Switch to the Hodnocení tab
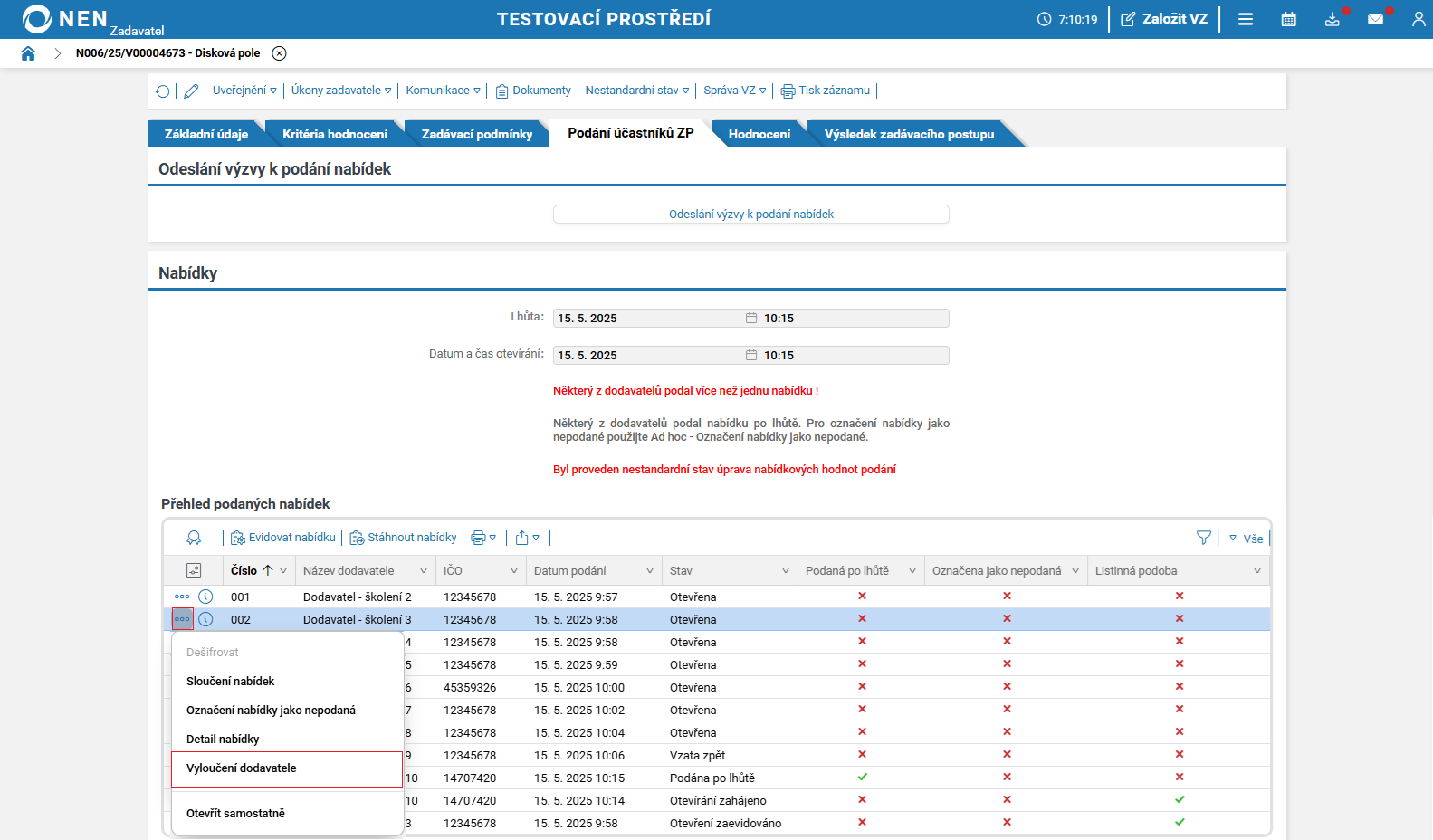Image resolution: width=1433 pixels, height=840 pixels. 759,134
